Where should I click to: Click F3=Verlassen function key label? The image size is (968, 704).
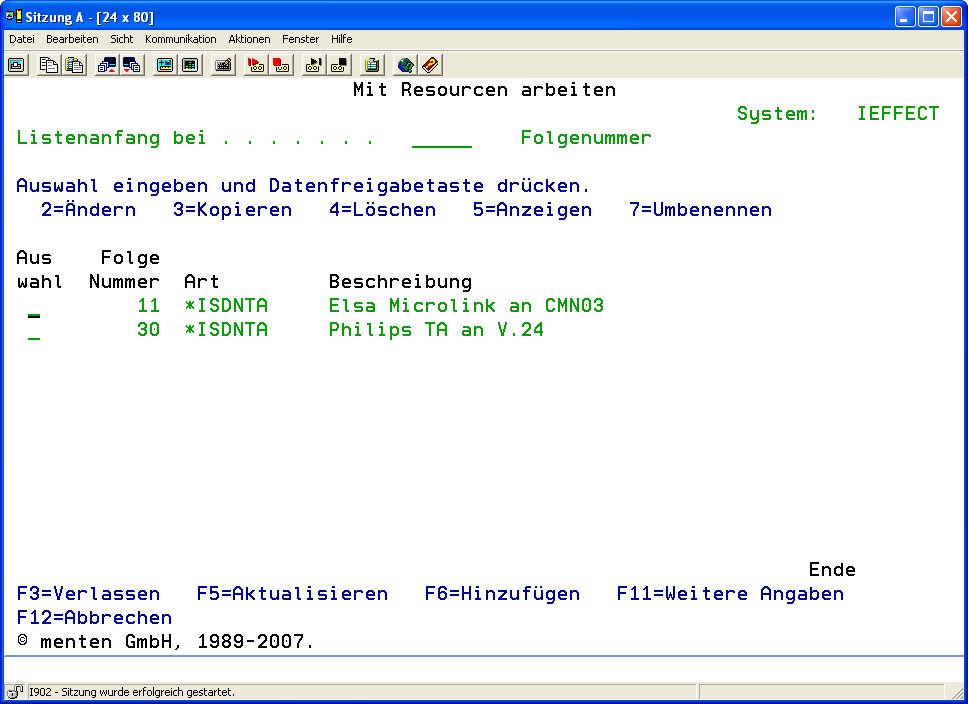point(88,594)
